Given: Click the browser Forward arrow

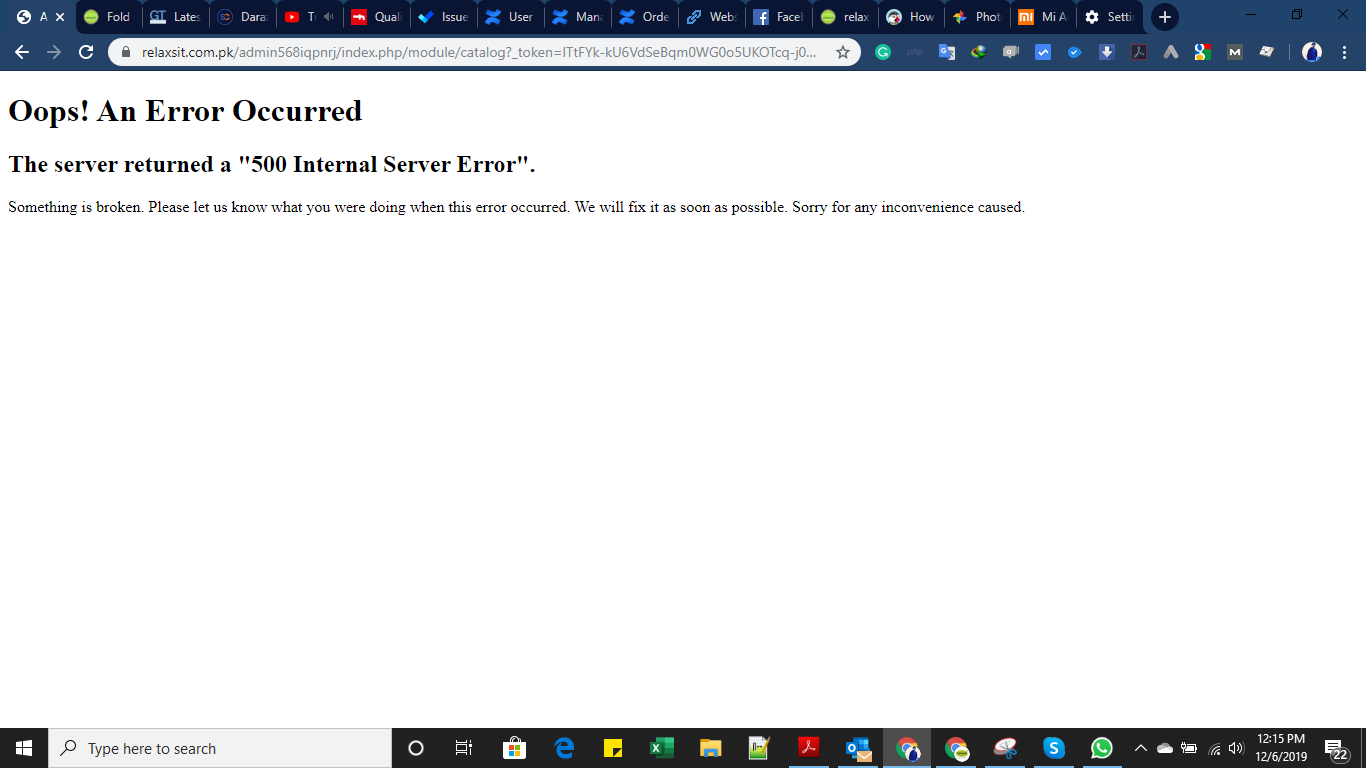Looking at the screenshot, I should tap(54, 52).
